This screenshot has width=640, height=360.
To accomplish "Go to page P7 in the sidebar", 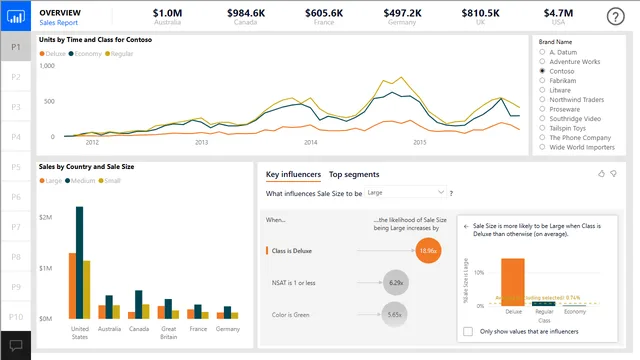I will (16, 227).
